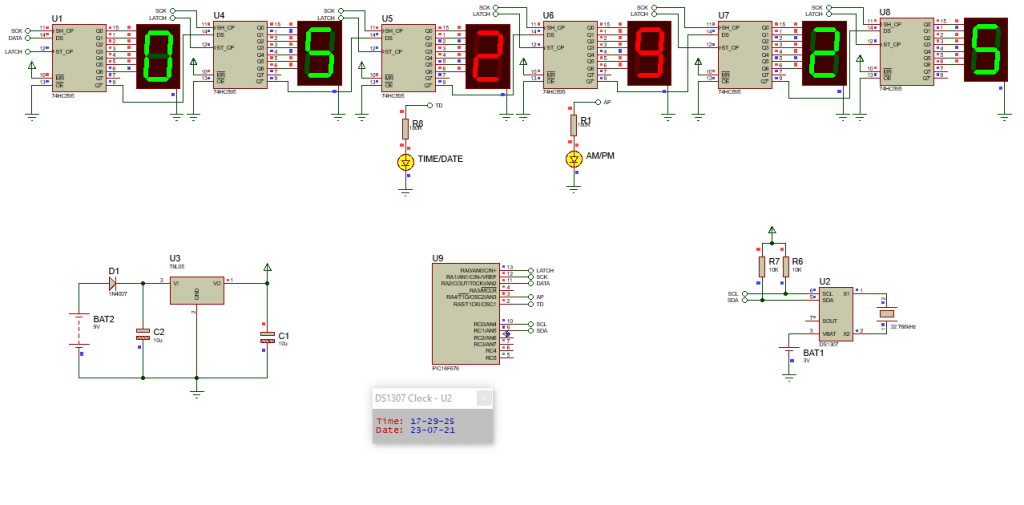Click the SCK terminal left of U1
The width and height of the screenshot is (1024, 505).
(27, 31)
